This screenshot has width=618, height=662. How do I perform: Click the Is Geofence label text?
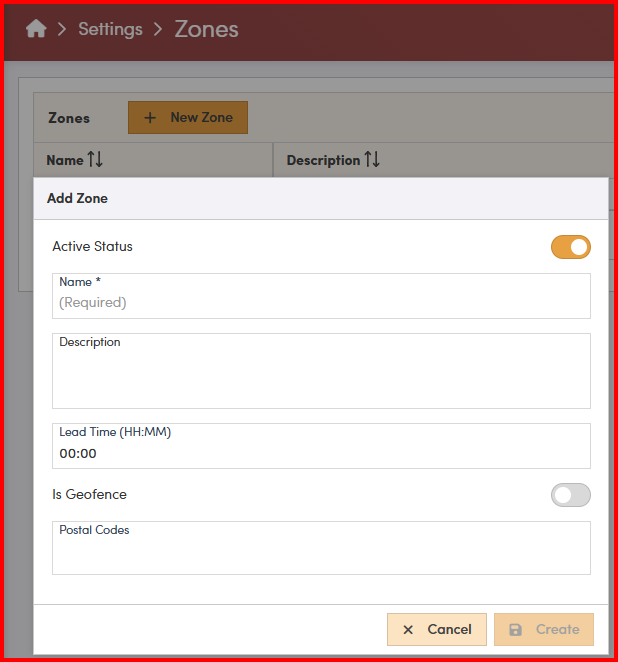click(89, 494)
